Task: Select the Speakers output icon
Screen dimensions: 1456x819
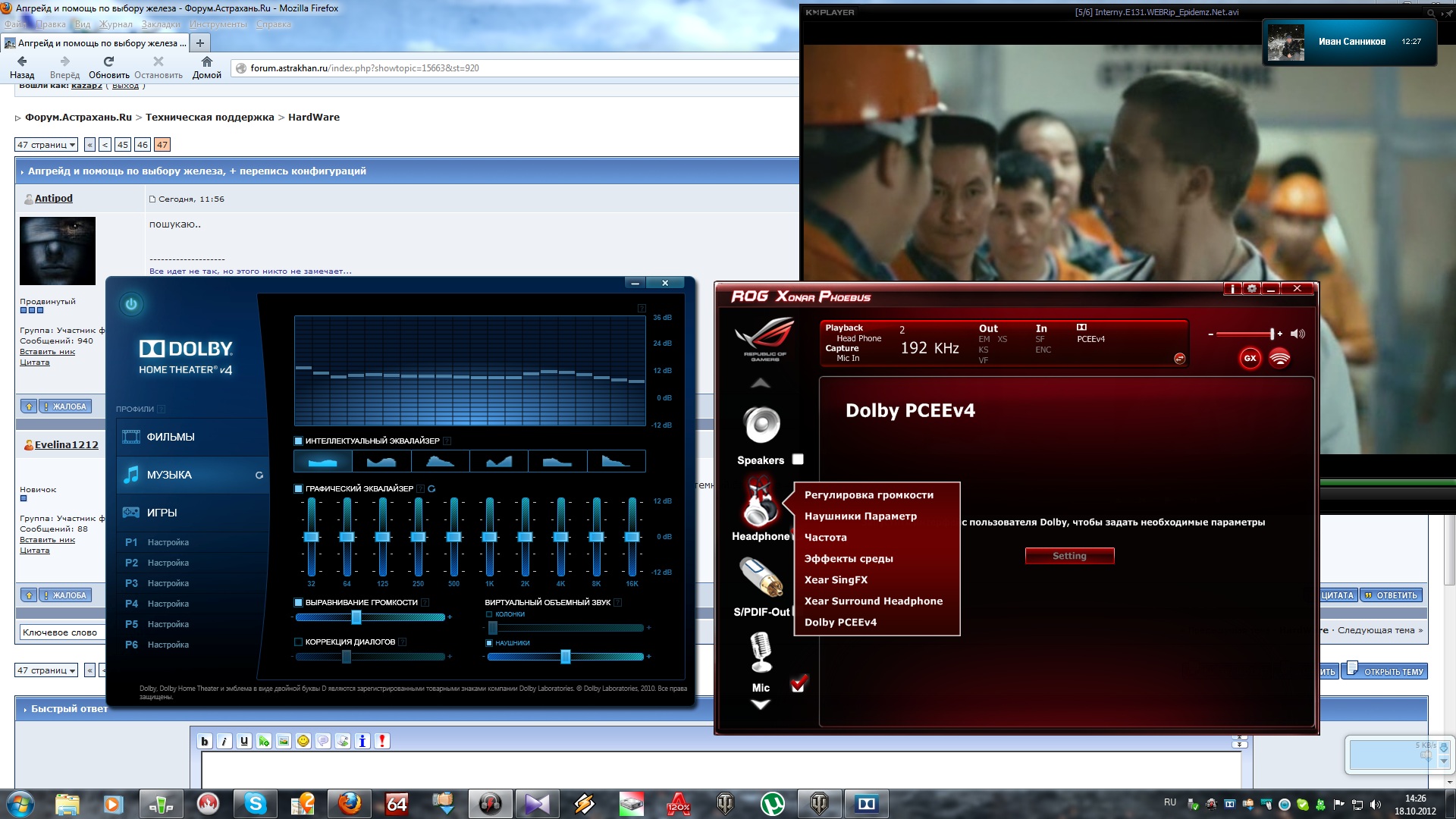Action: pyautogui.click(x=761, y=425)
